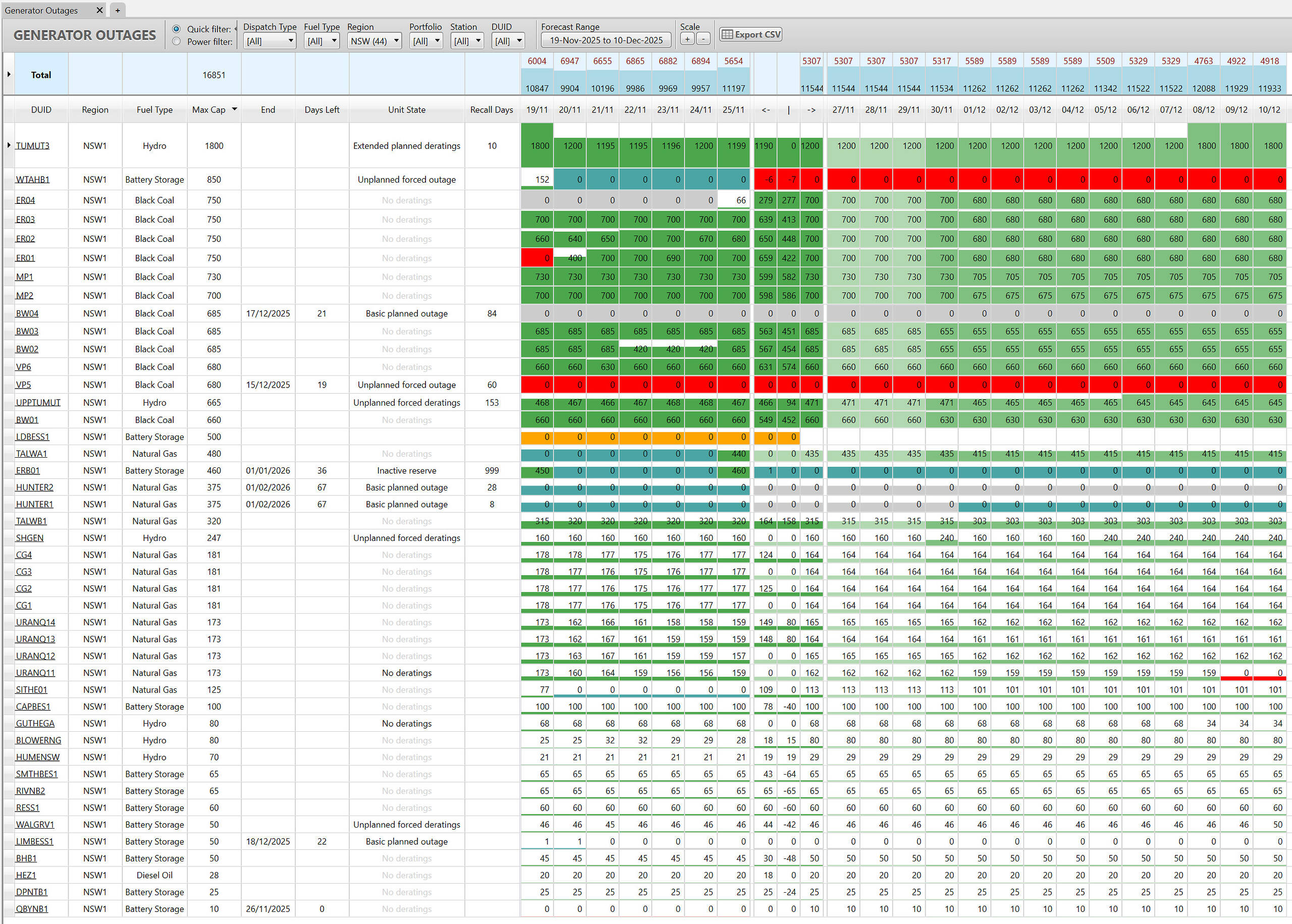Click the Forecast Range date field
1292x924 pixels.
[606, 40]
